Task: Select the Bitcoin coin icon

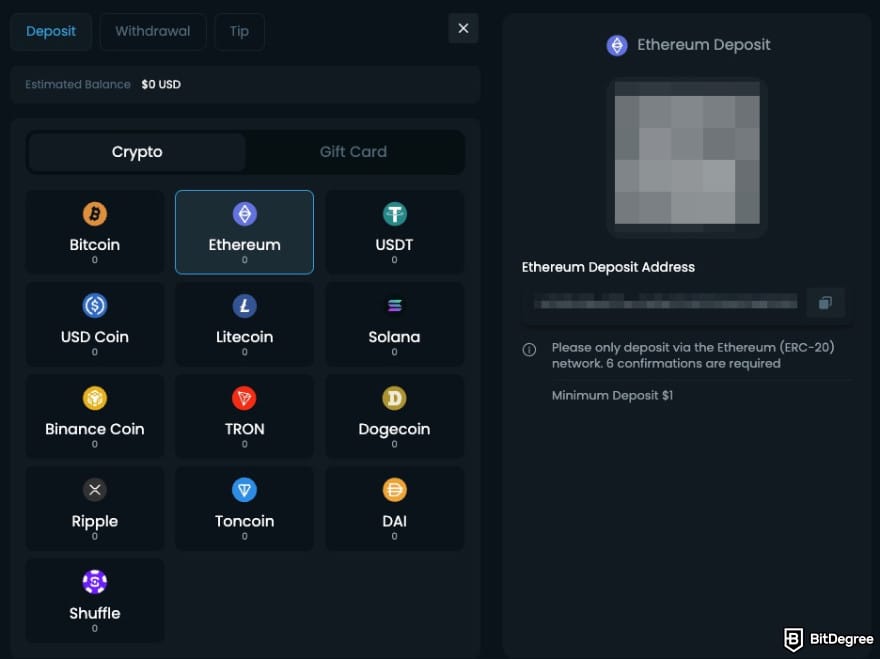Action: pyautogui.click(x=95, y=214)
